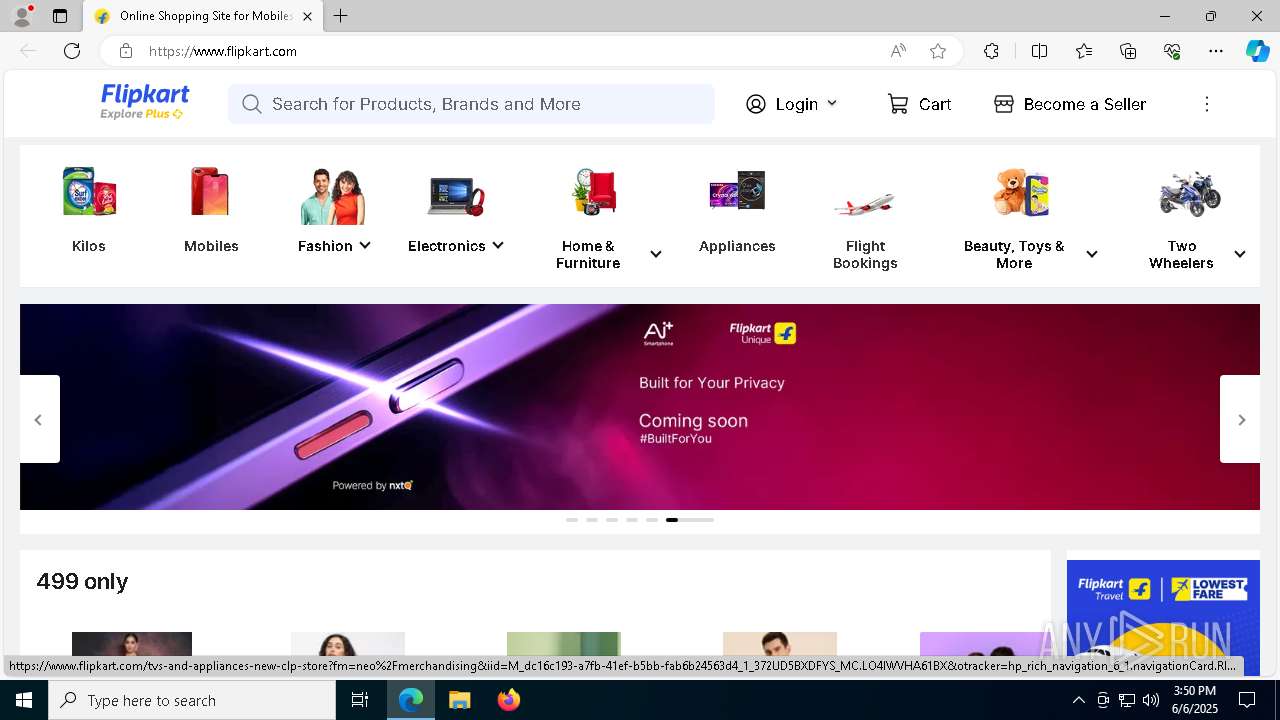Launch Firefox from taskbar

[509, 700]
